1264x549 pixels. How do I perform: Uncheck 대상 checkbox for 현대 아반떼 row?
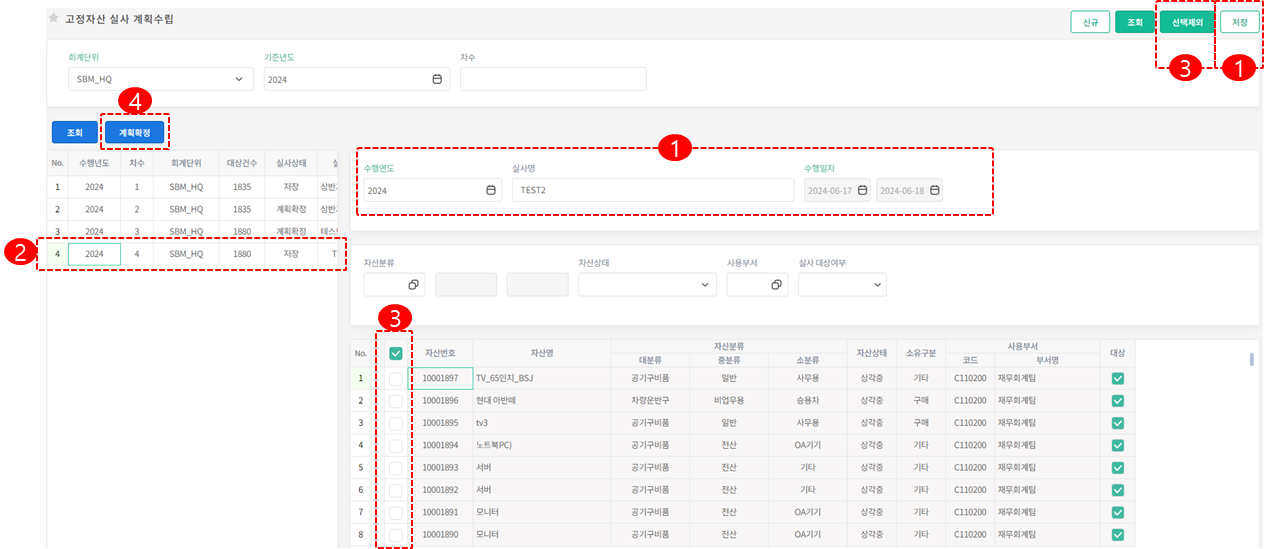[x=1117, y=400]
